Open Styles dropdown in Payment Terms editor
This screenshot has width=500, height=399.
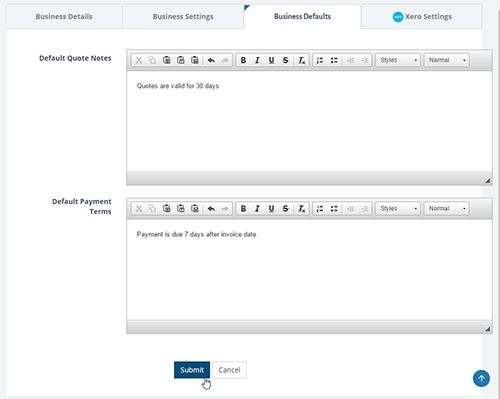pos(398,209)
